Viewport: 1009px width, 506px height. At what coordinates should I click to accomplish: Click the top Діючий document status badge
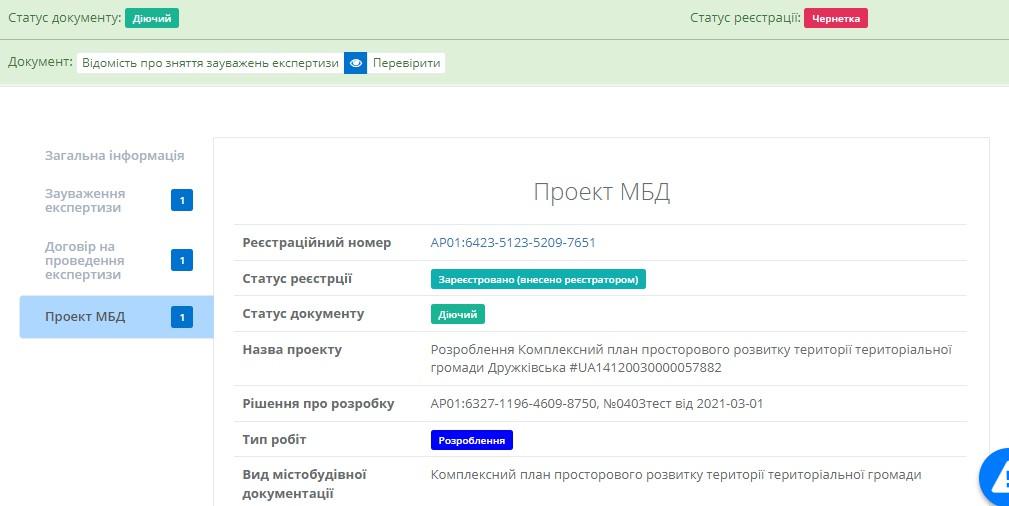[x=152, y=18]
